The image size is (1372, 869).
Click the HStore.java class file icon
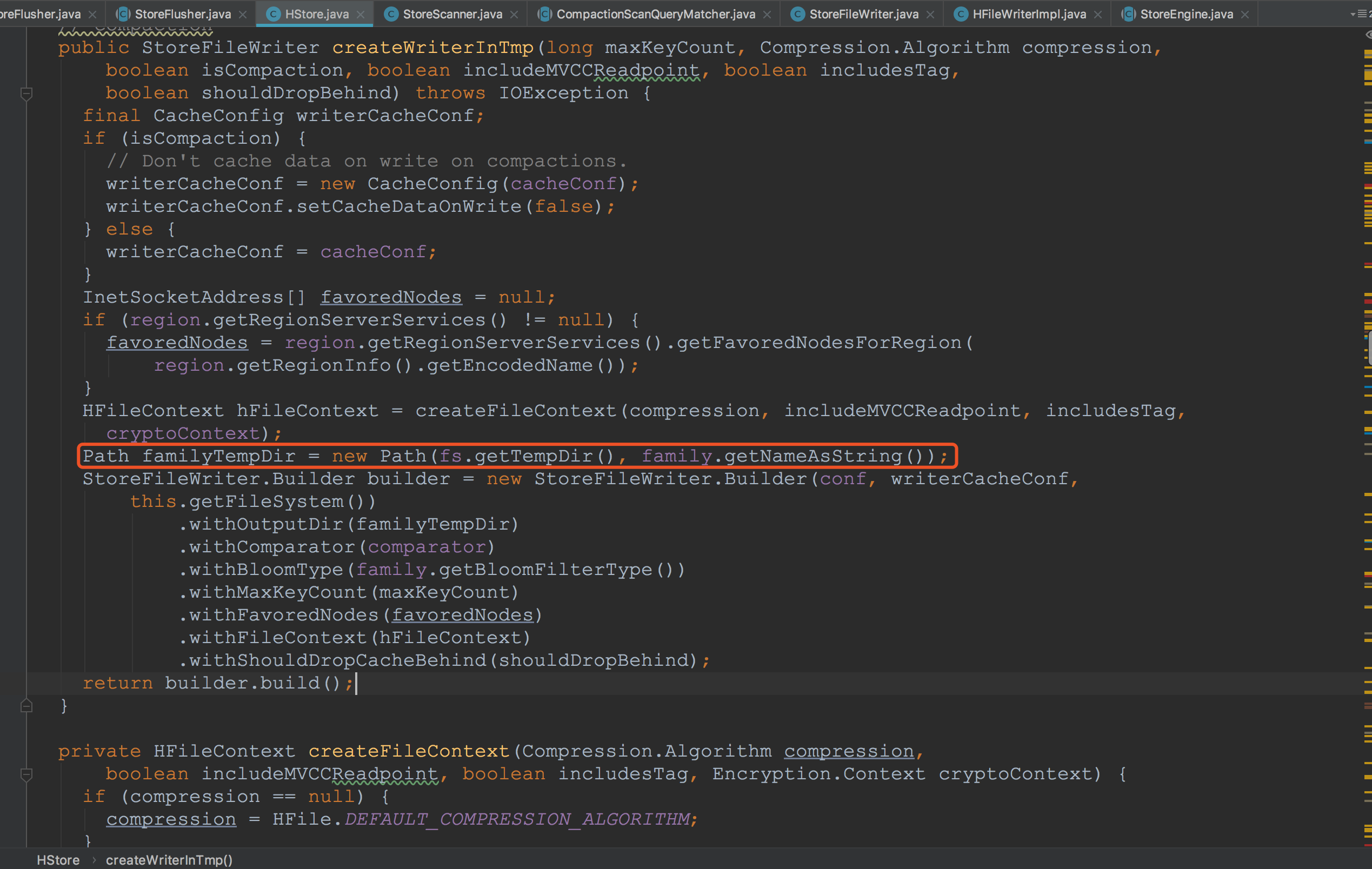(x=274, y=14)
